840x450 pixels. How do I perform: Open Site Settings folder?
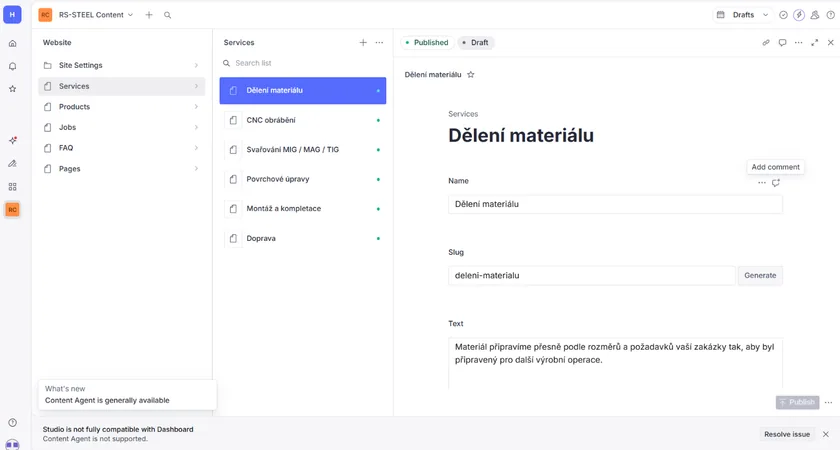pos(122,65)
